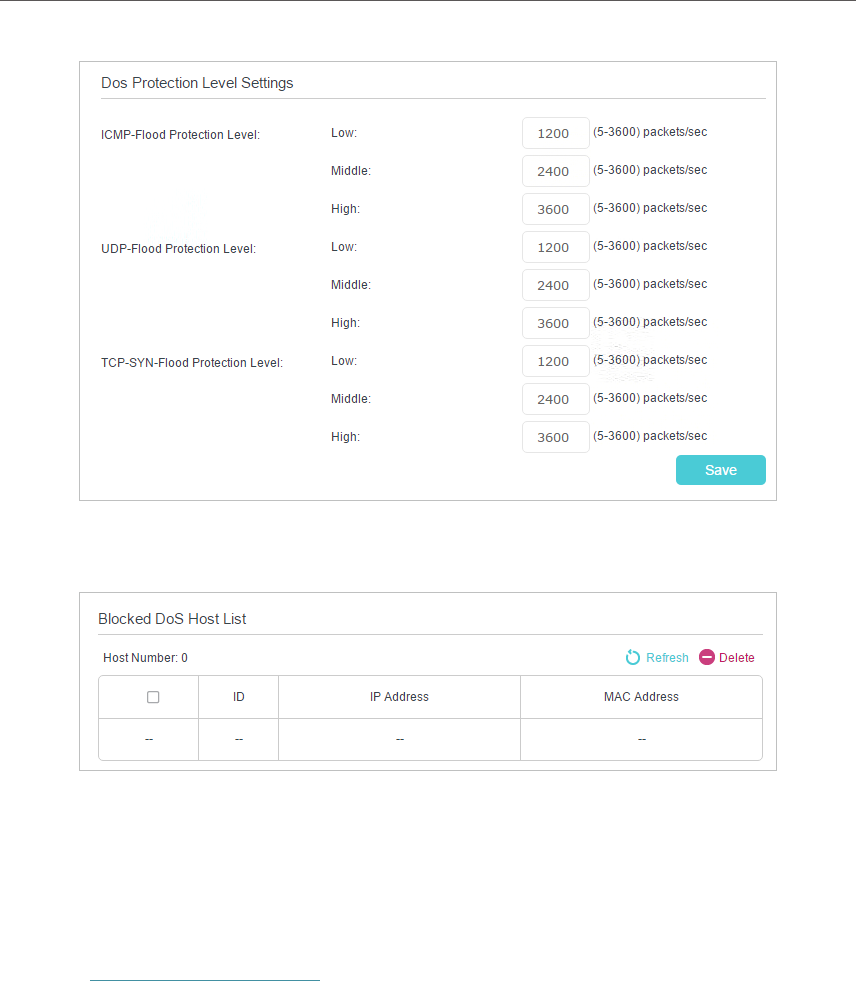Image resolution: width=856 pixels, height=981 pixels.
Task: Focus TCP-SYN-Flood High packets field
Action: (x=555, y=437)
